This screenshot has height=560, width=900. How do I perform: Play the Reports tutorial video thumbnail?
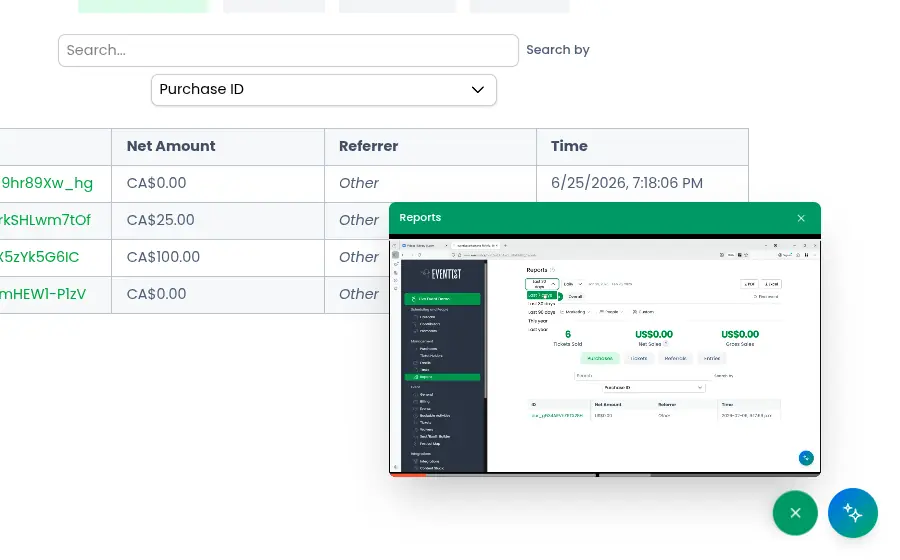coord(605,356)
